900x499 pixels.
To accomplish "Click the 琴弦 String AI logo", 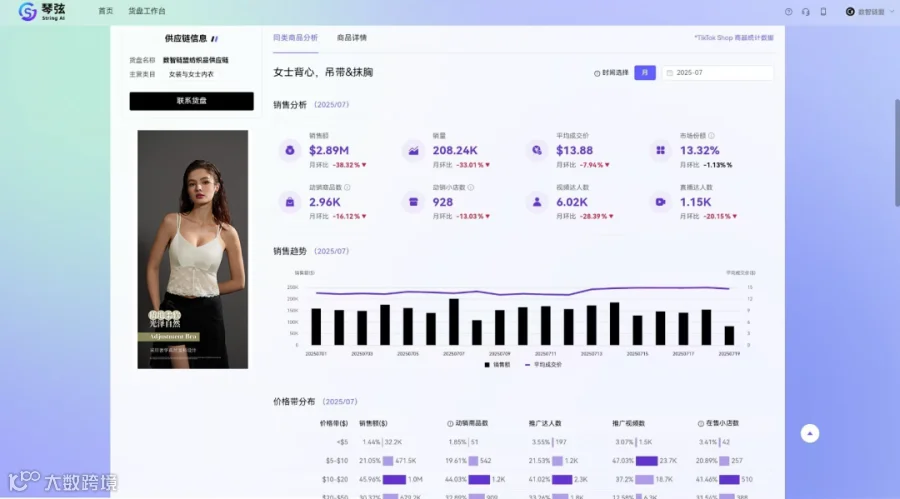I will 42,11.
